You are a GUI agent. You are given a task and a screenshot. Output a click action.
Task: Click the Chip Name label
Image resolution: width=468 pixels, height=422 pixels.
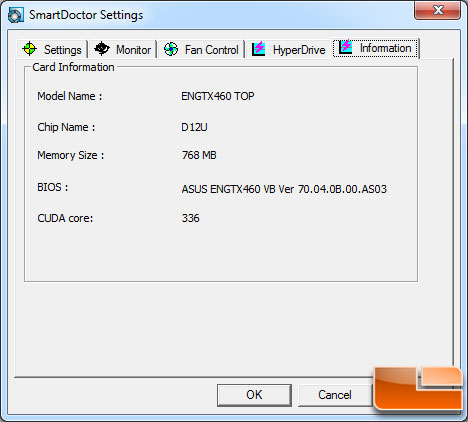coord(66,127)
